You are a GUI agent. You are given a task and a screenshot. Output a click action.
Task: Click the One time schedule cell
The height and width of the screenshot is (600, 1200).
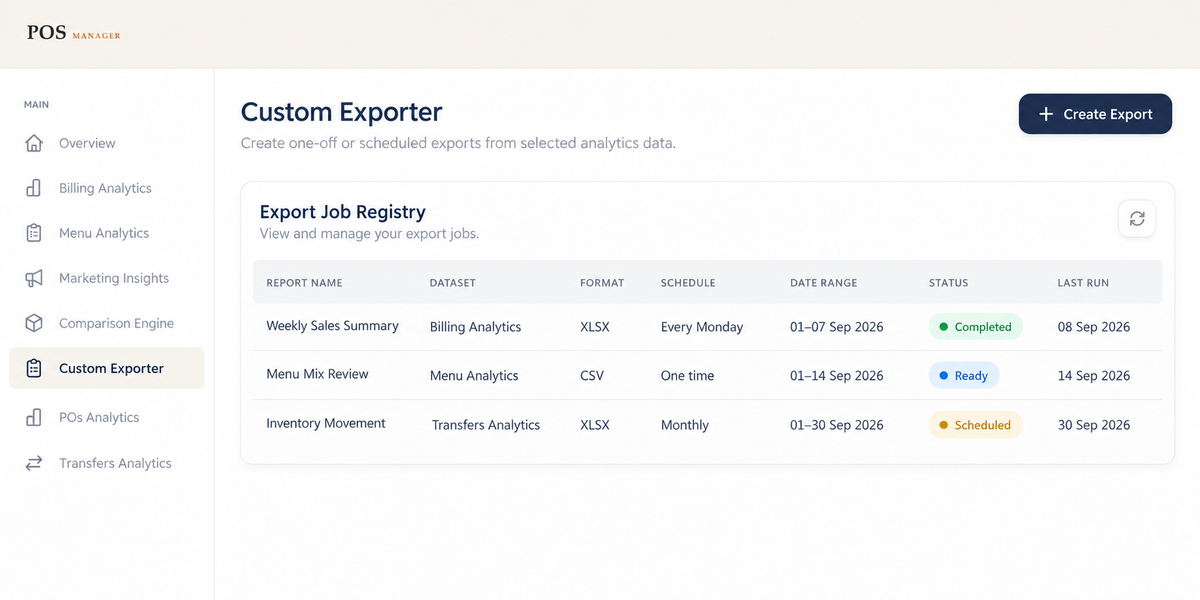tap(687, 376)
